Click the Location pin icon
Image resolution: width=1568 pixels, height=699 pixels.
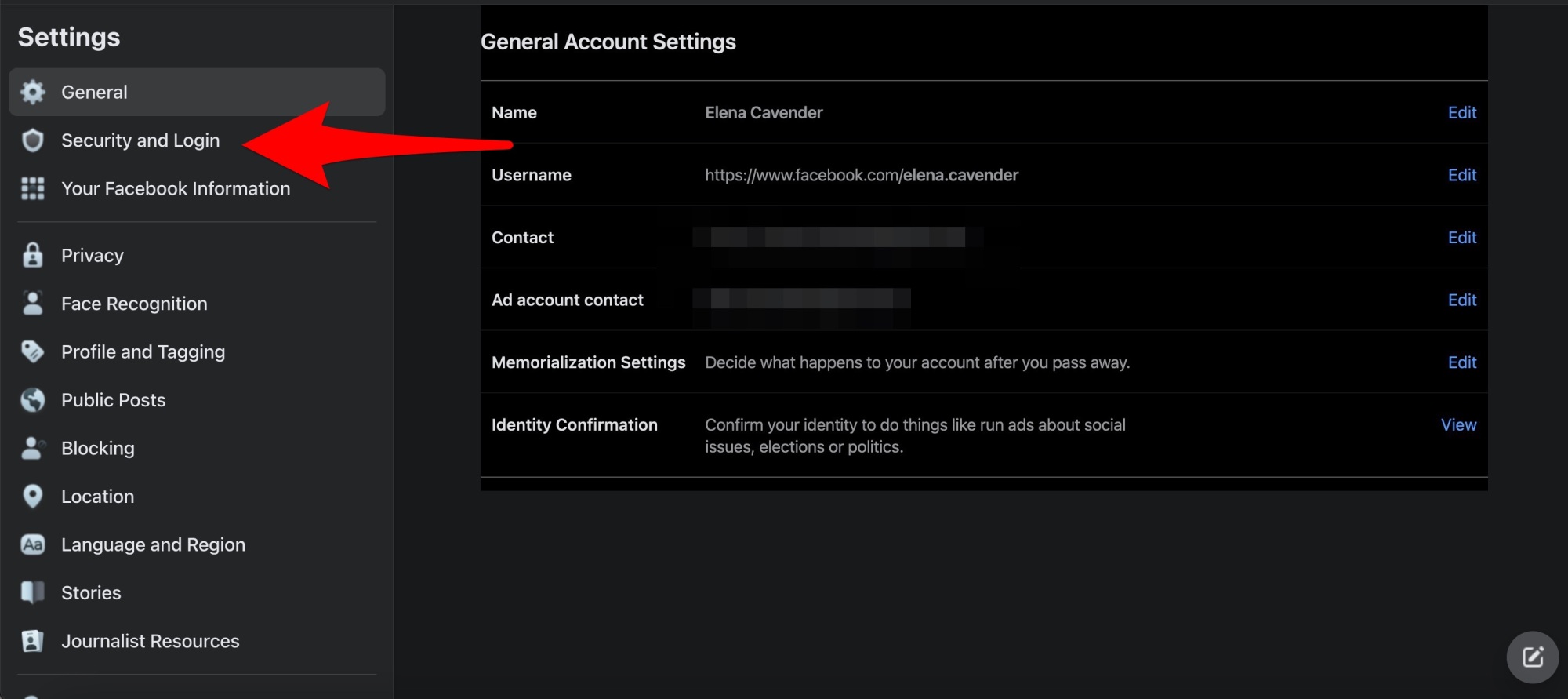point(33,497)
